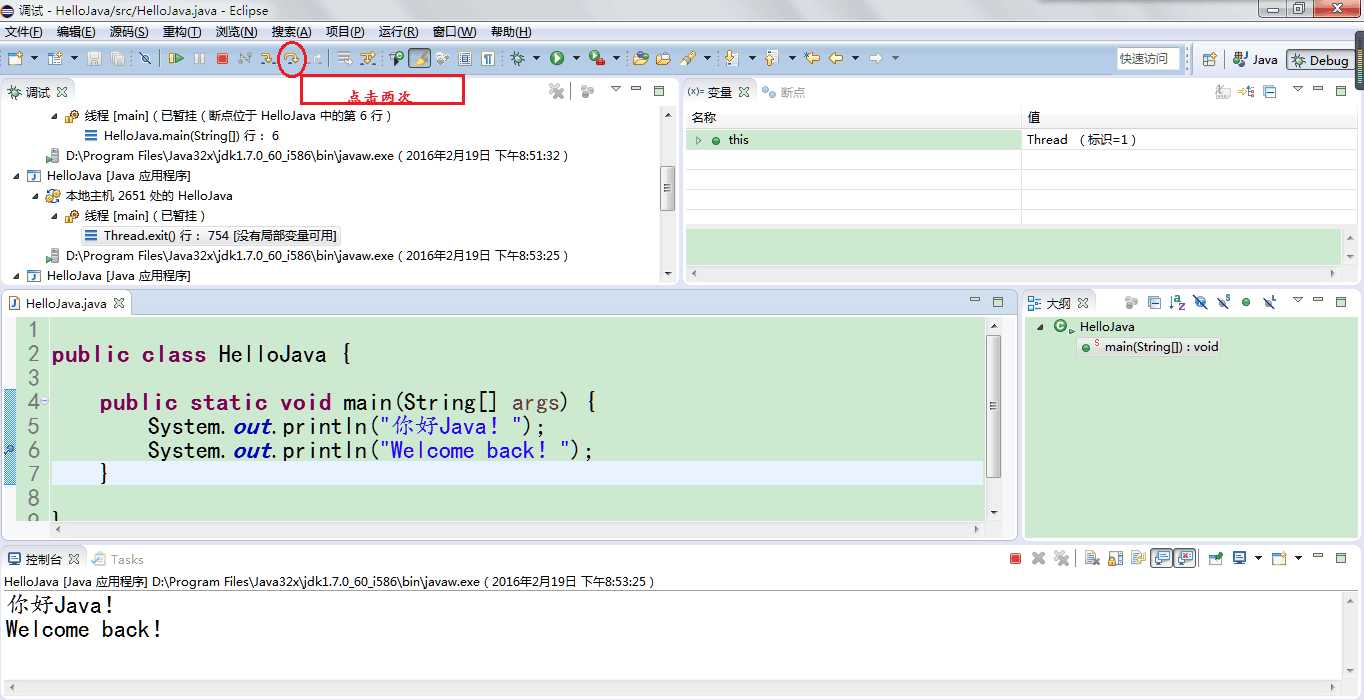Viewport: 1364px width, 700px height.
Task: Toggle Hide Fields icon in outline
Action: pos(1200,302)
